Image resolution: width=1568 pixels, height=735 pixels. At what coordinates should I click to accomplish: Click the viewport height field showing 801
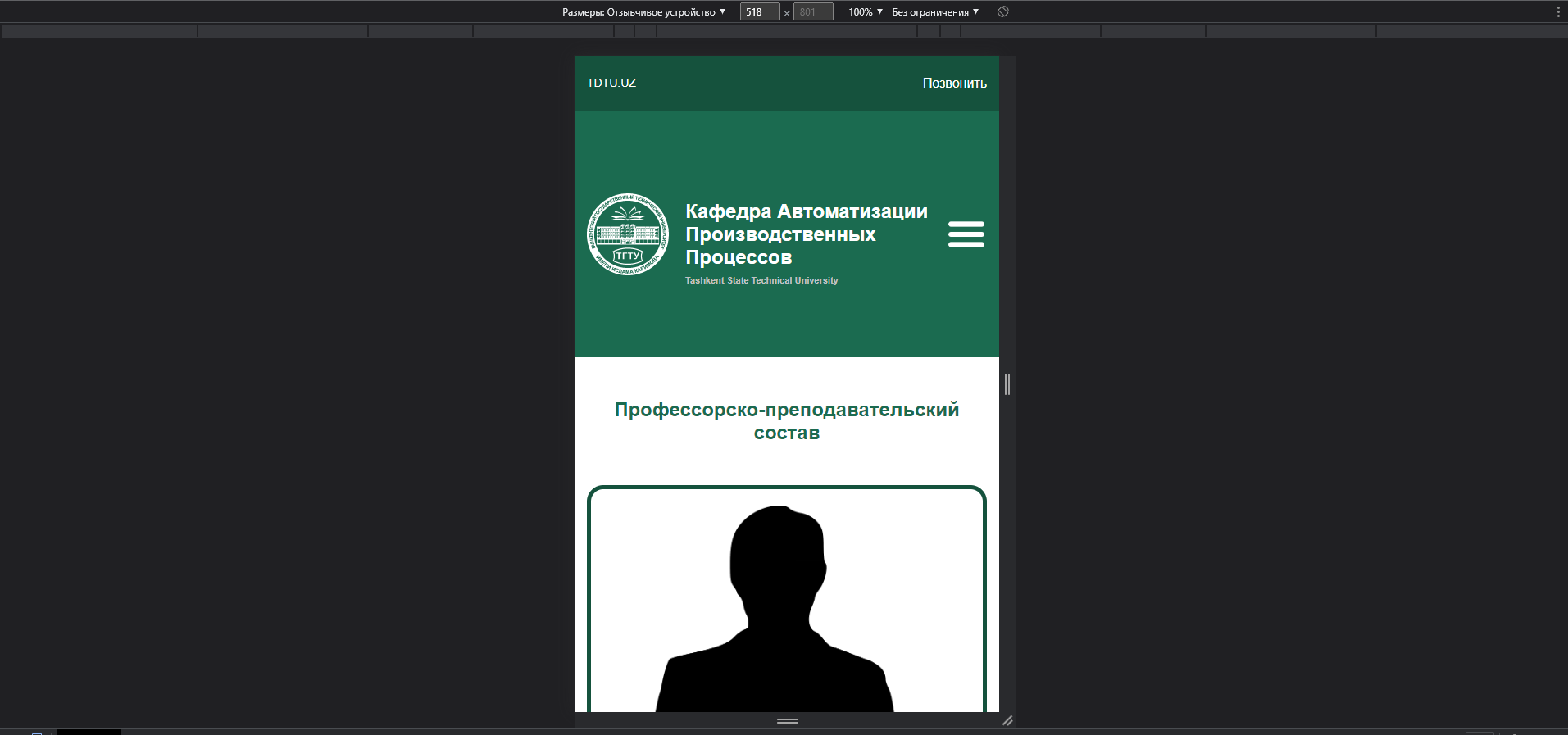[812, 12]
